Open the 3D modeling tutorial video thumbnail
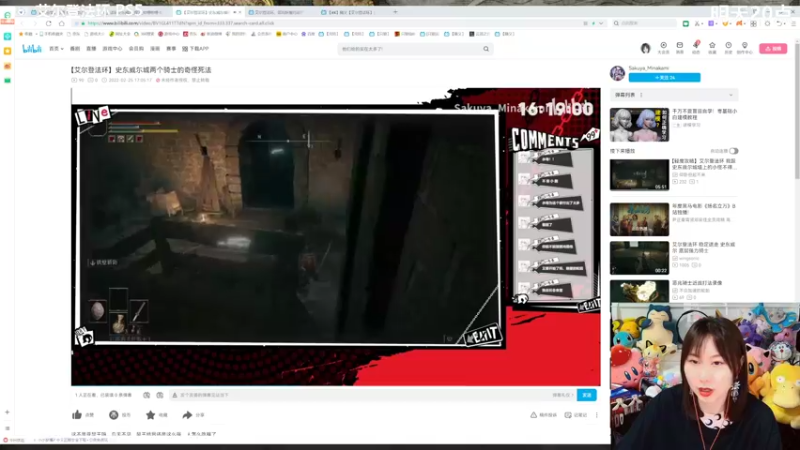Viewport: 800px width, 450px height. click(x=639, y=124)
